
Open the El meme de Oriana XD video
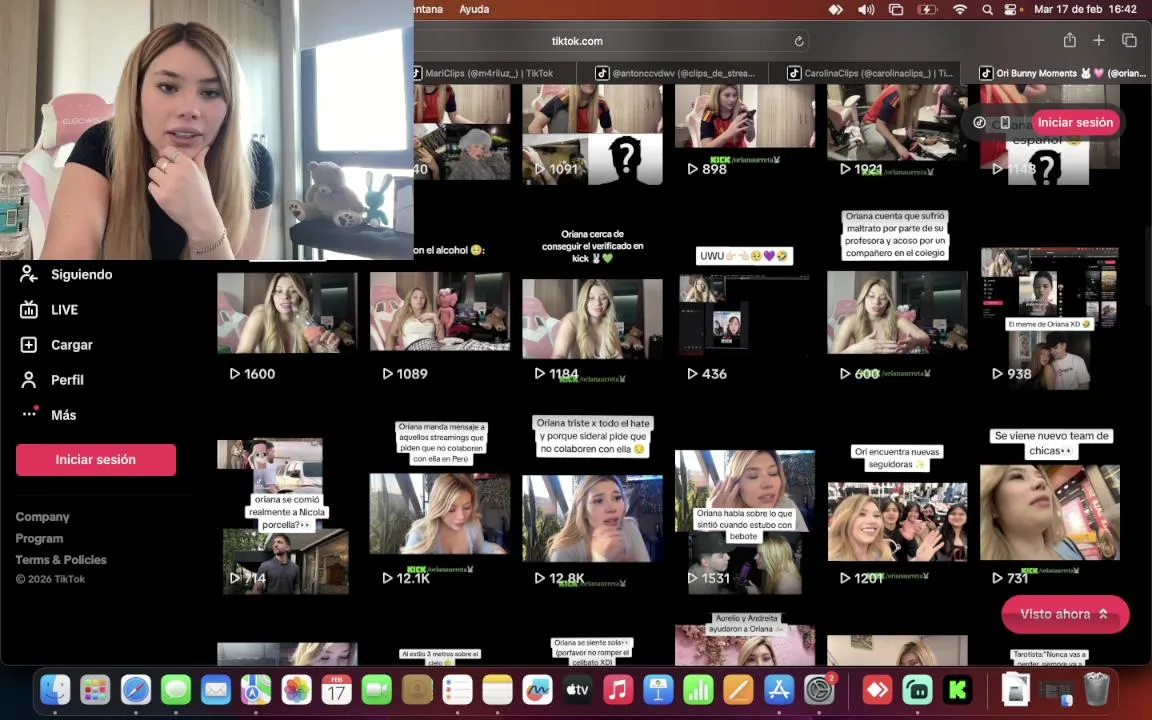1049,317
